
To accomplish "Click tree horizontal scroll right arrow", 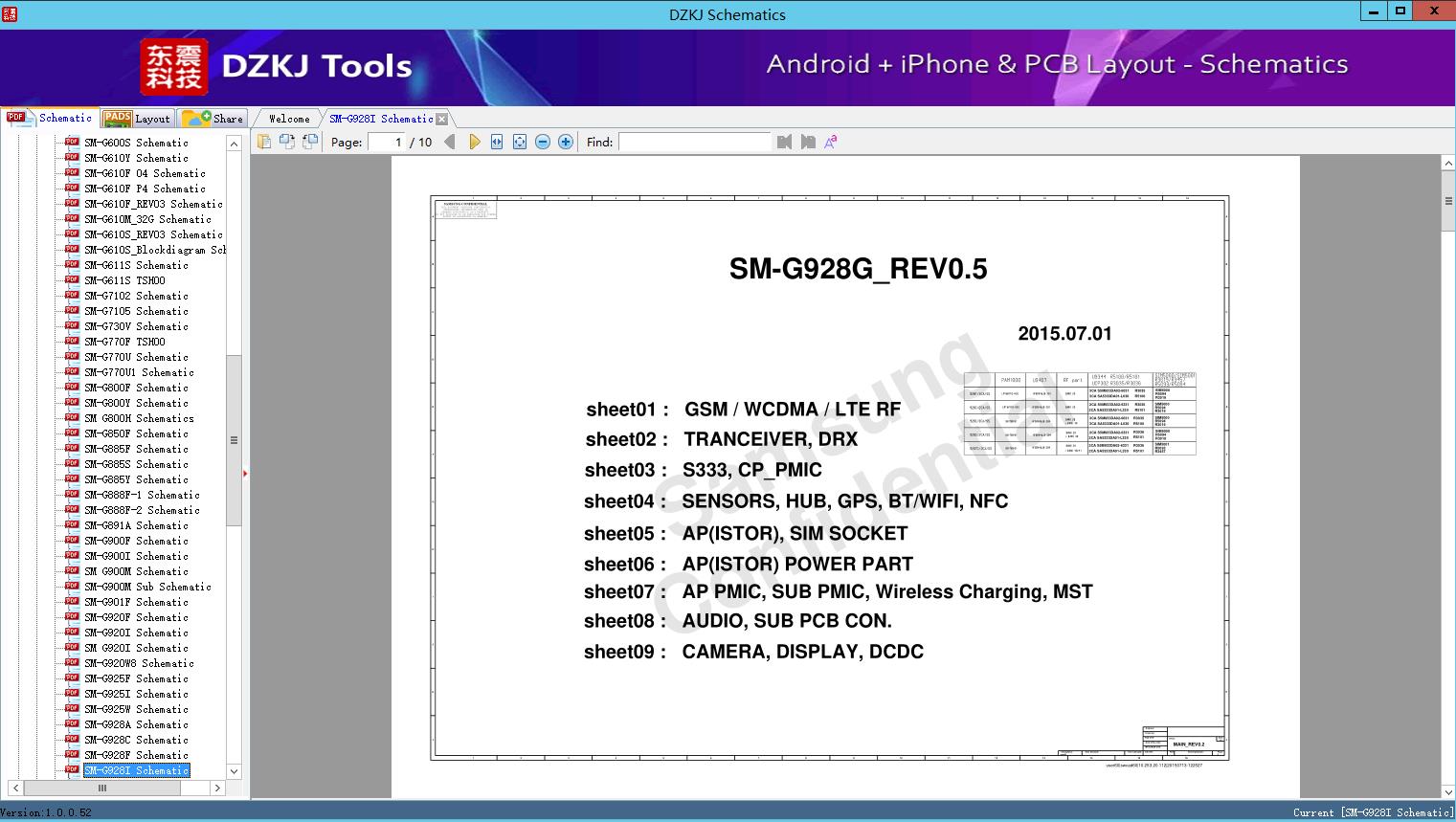I will click(217, 789).
